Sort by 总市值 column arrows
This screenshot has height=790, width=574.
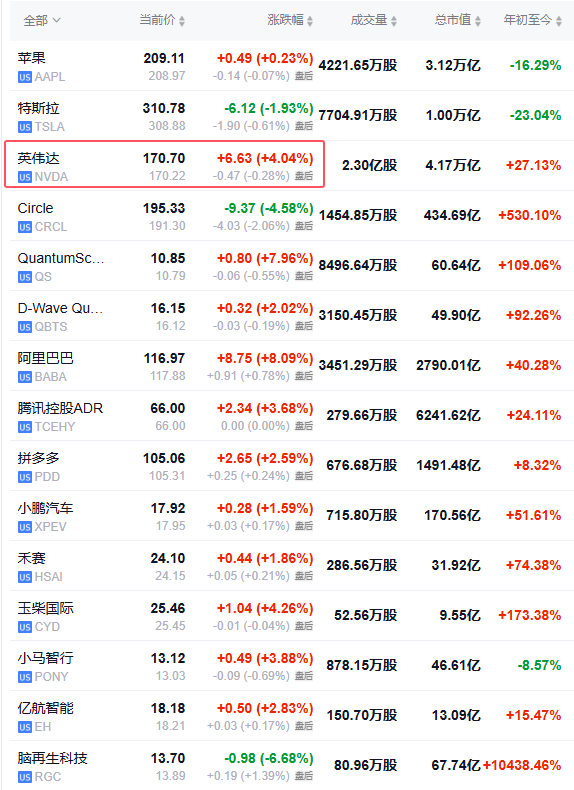click(x=478, y=21)
